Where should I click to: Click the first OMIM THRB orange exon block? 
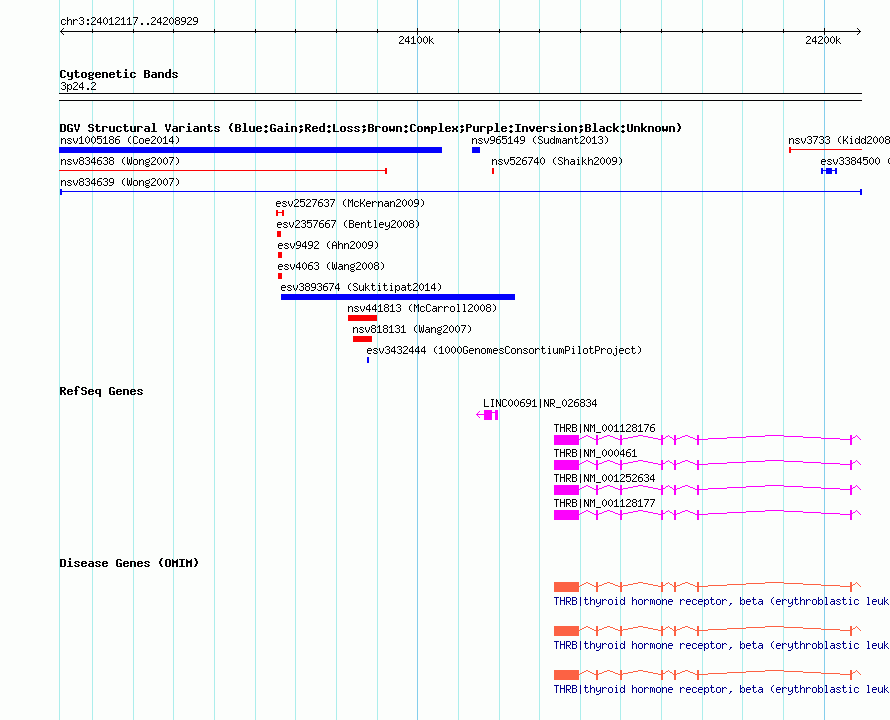[566, 587]
